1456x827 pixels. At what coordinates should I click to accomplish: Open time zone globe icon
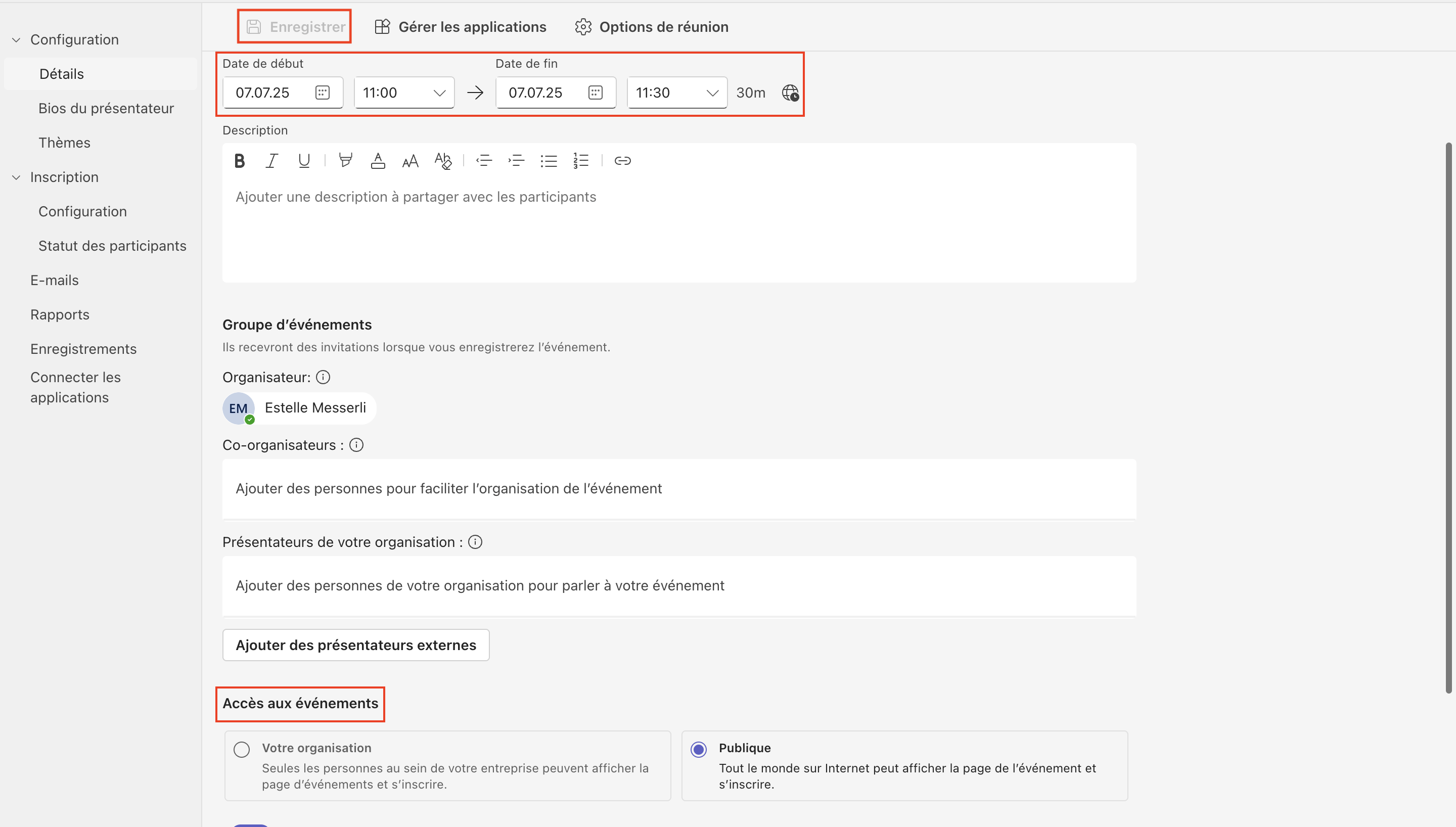[x=790, y=93]
